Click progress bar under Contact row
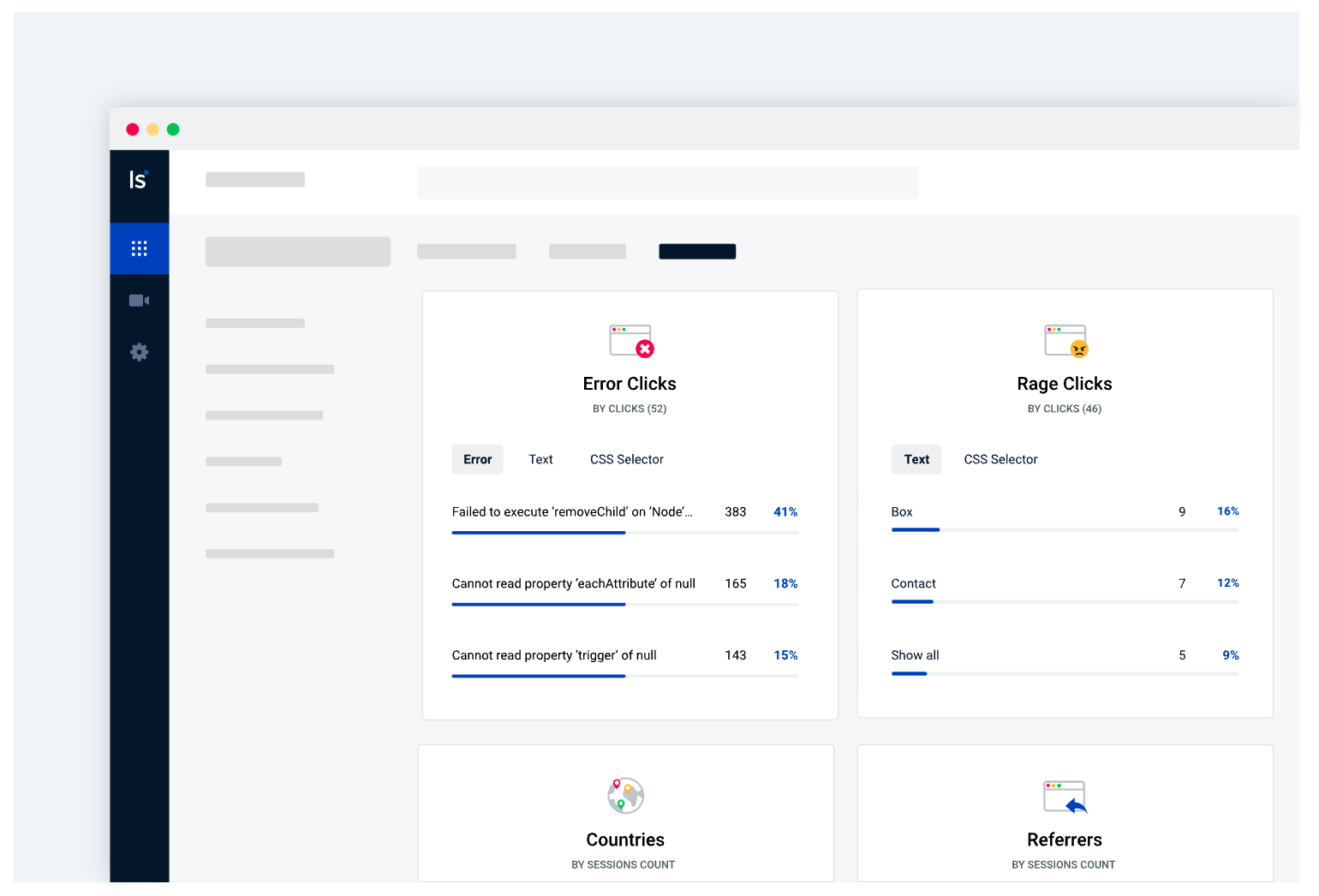The width and height of the screenshot is (1319, 896). (x=1065, y=602)
